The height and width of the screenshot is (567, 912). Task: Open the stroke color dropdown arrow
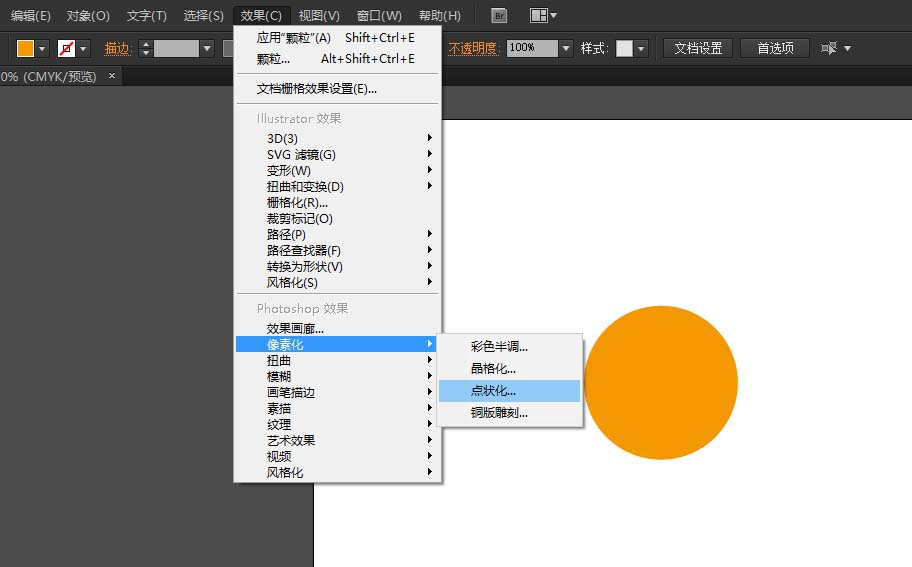pos(83,49)
